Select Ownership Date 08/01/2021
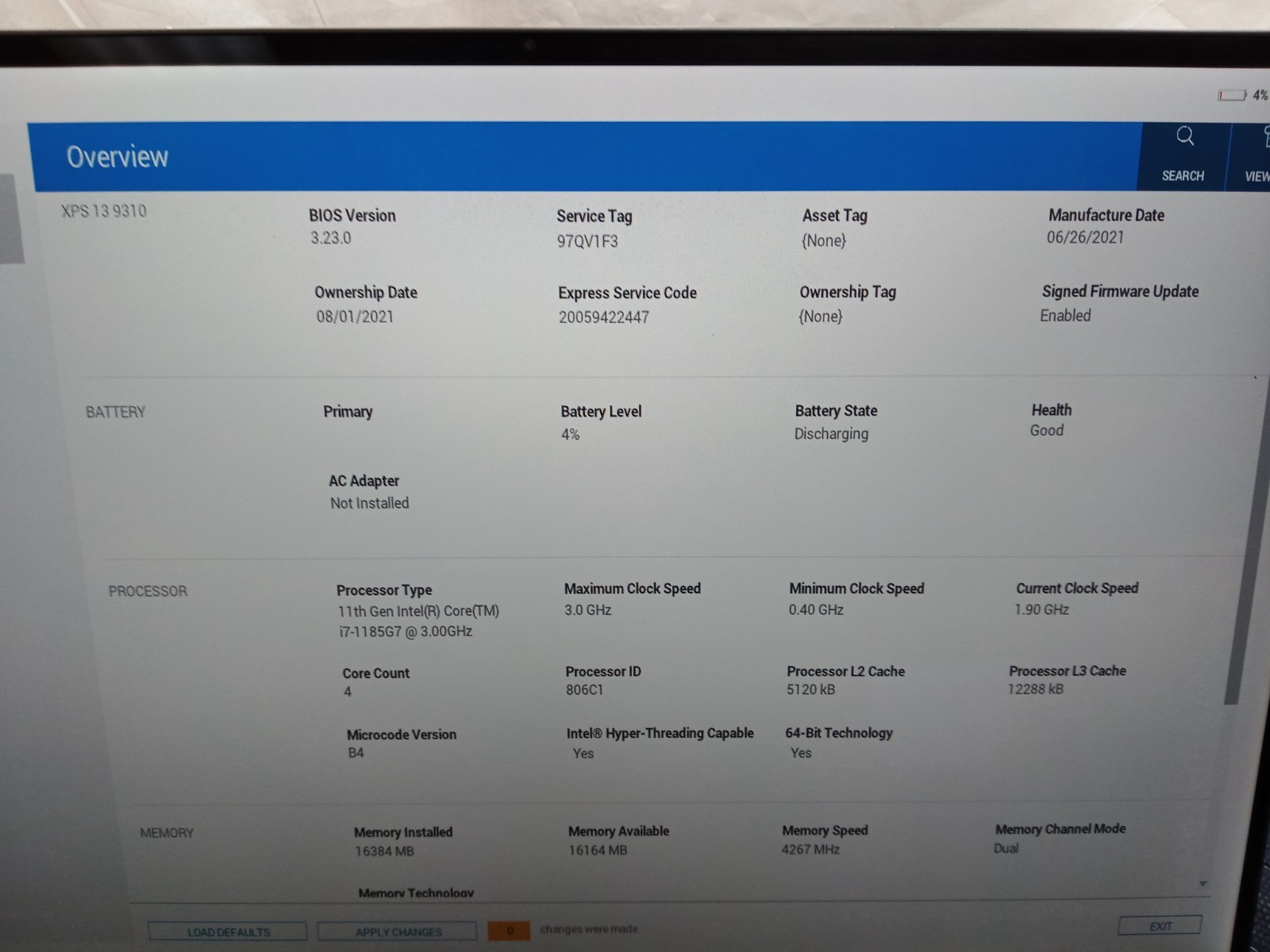1270x952 pixels. point(355,317)
